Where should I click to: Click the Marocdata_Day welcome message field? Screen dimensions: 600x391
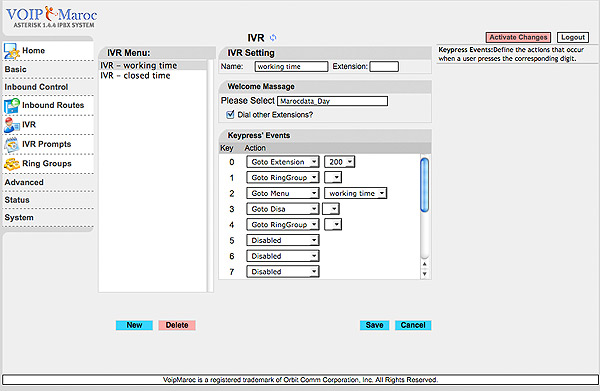tap(332, 101)
